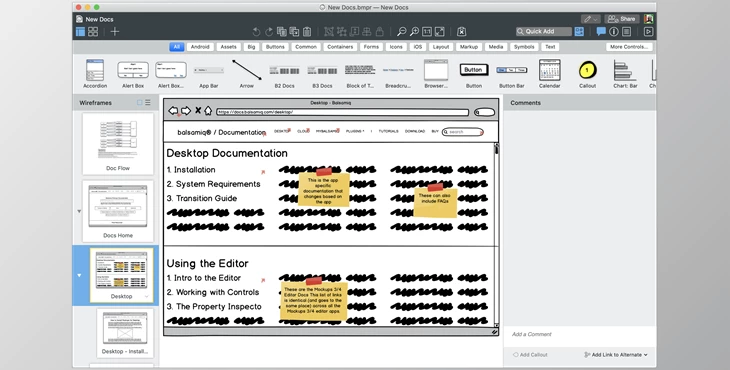Image resolution: width=730 pixels, height=370 pixels.
Task: Click the Zoom Out magnifier
Action: point(401,32)
